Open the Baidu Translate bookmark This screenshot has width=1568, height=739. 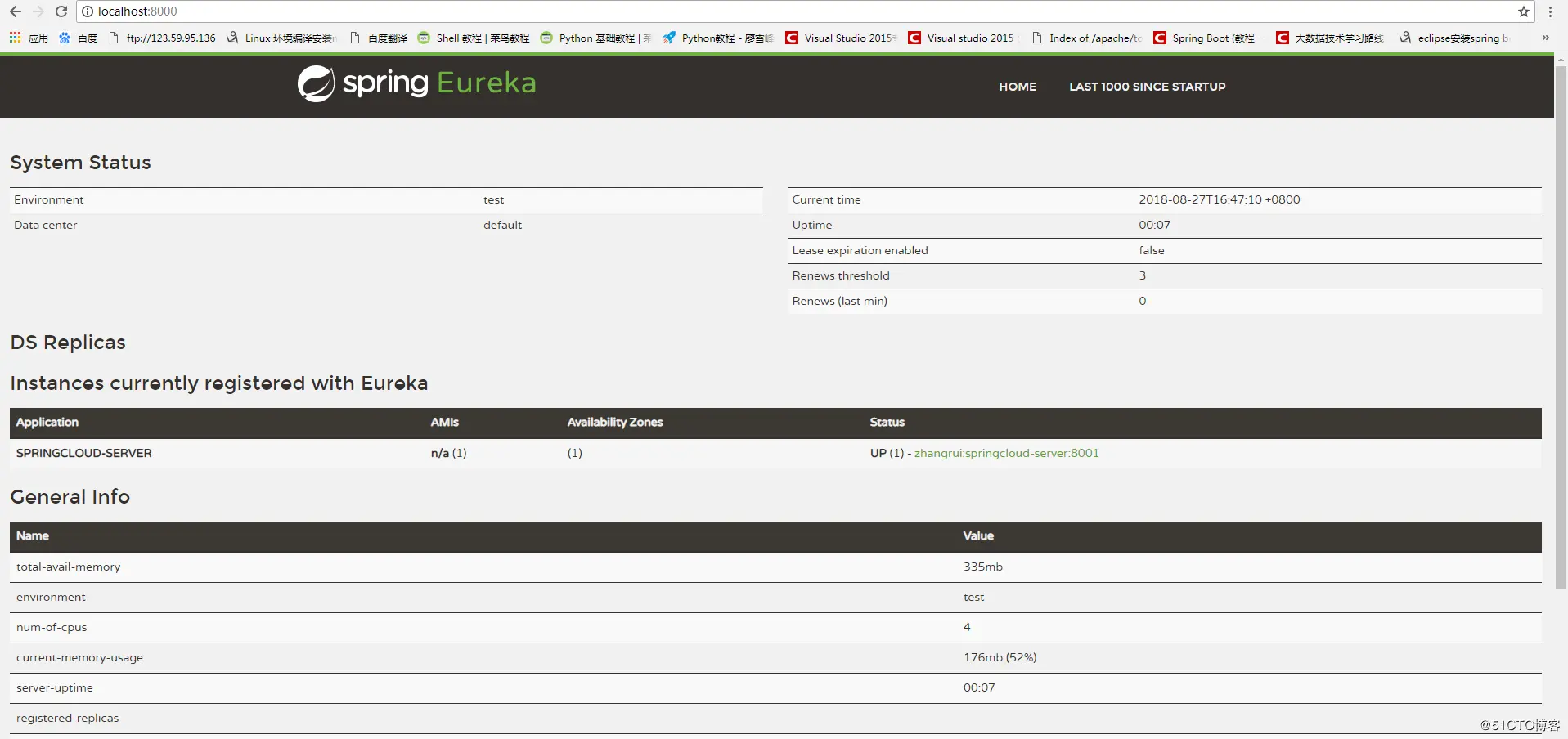coord(378,38)
